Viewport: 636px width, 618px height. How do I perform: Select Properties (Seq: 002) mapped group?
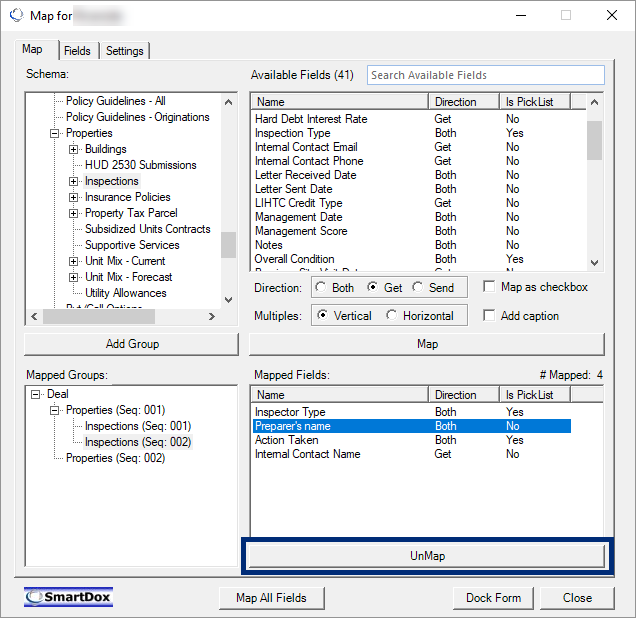tap(115, 458)
